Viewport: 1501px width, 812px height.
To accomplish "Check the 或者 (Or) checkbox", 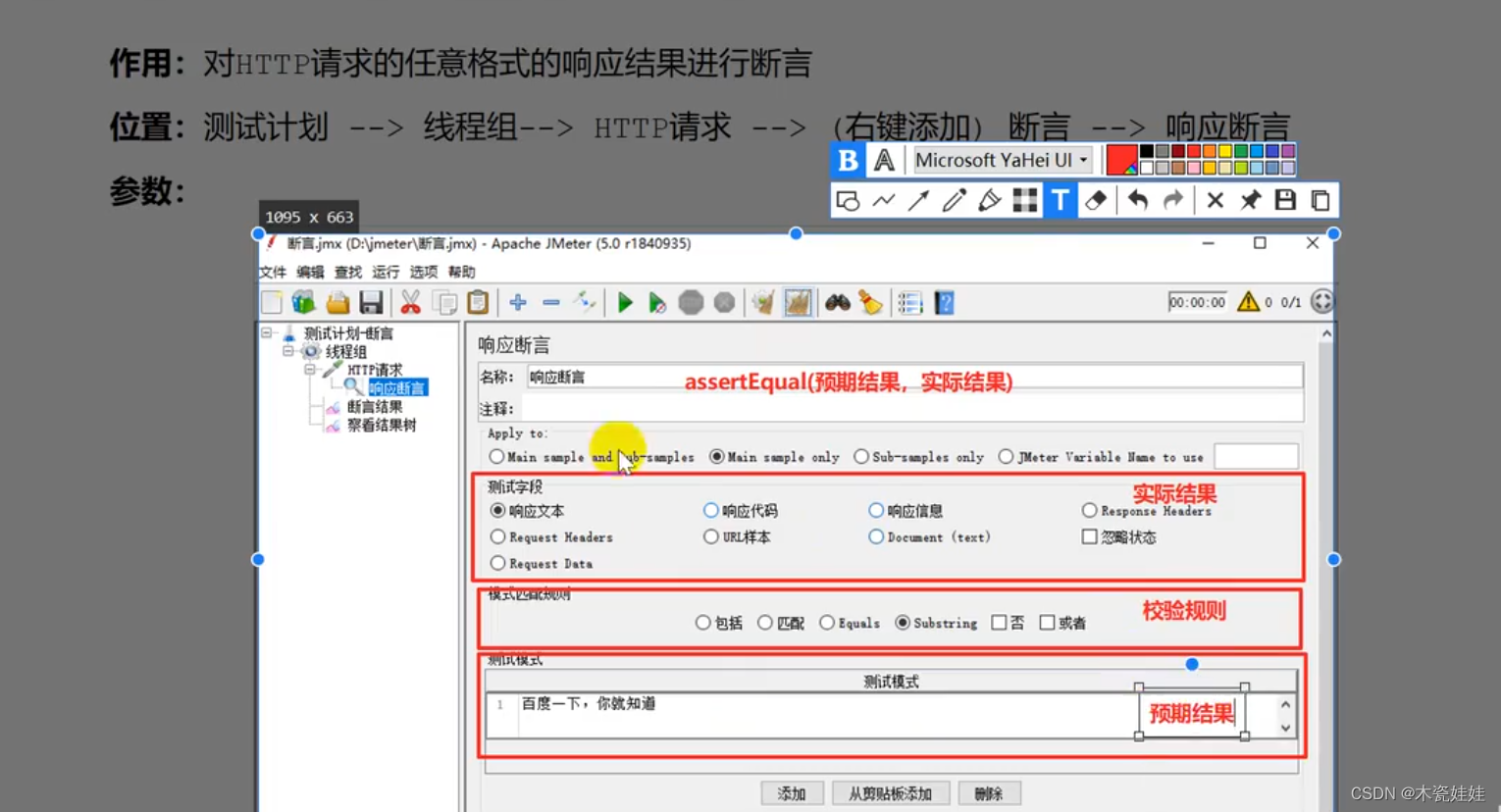I will (x=1047, y=623).
